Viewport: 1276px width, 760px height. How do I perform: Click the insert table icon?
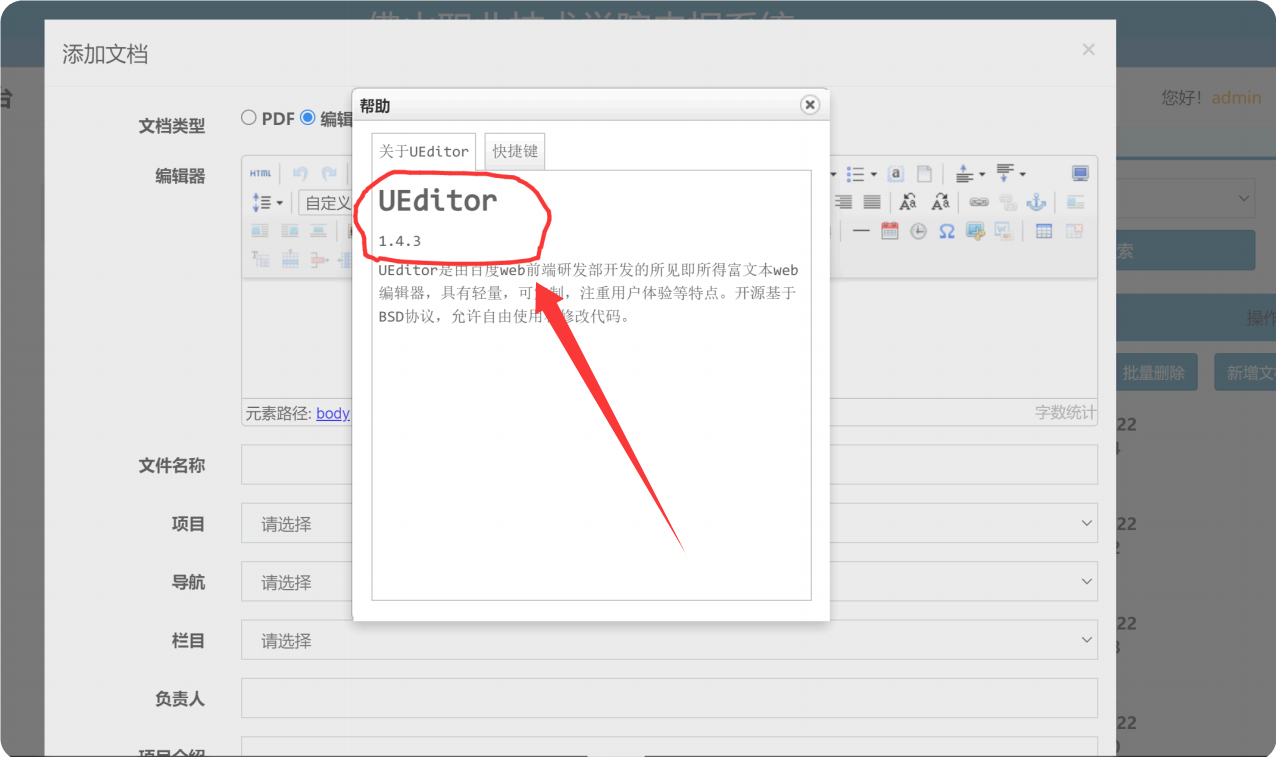(x=1044, y=231)
